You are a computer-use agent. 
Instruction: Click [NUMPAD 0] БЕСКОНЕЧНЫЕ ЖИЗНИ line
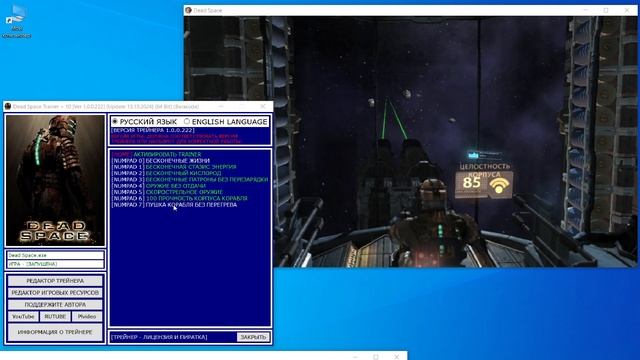[160, 161]
